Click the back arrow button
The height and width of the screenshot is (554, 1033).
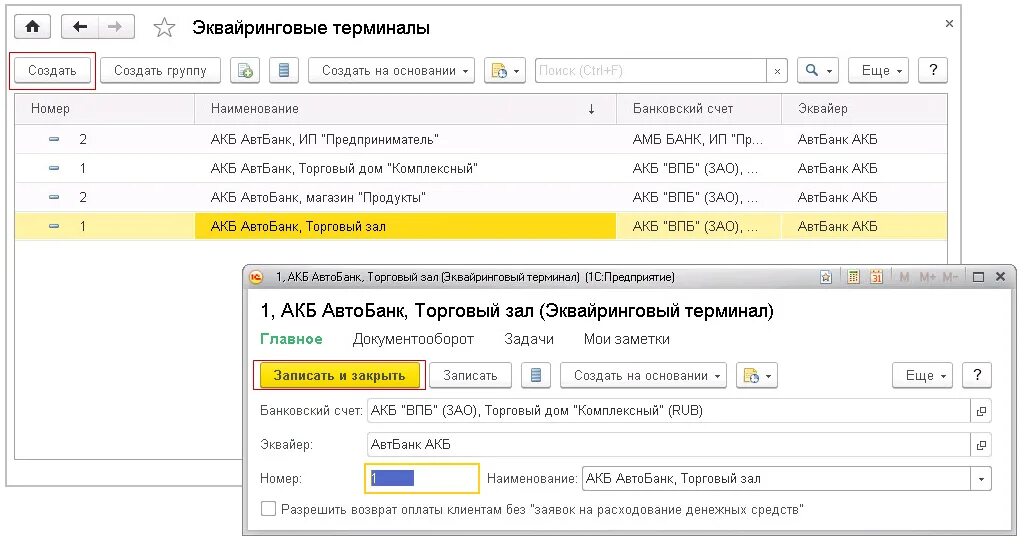point(80,26)
